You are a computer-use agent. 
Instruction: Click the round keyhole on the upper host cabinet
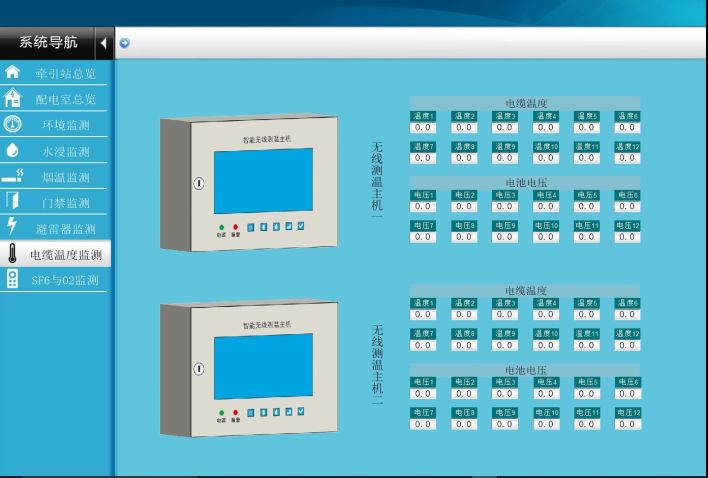coord(199,183)
